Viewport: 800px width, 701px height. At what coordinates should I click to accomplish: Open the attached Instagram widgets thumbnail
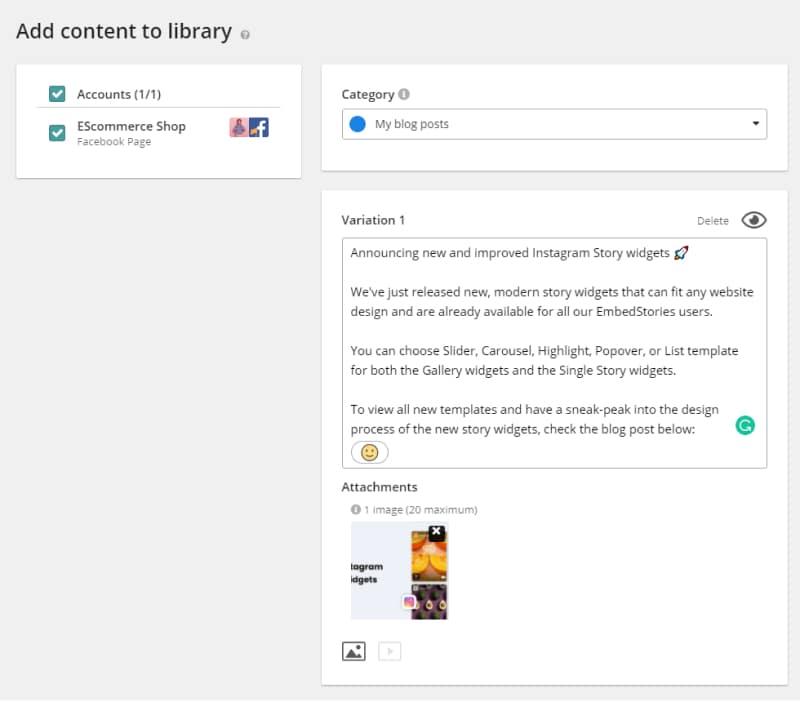(x=399, y=571)
